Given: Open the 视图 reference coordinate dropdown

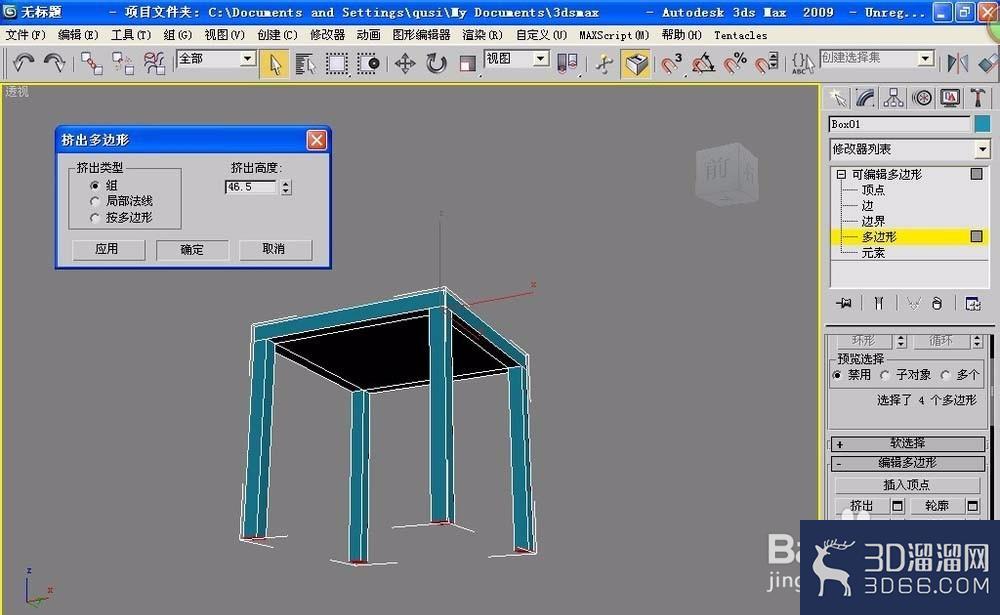Looking at the screenshot, I should point(540,59).
